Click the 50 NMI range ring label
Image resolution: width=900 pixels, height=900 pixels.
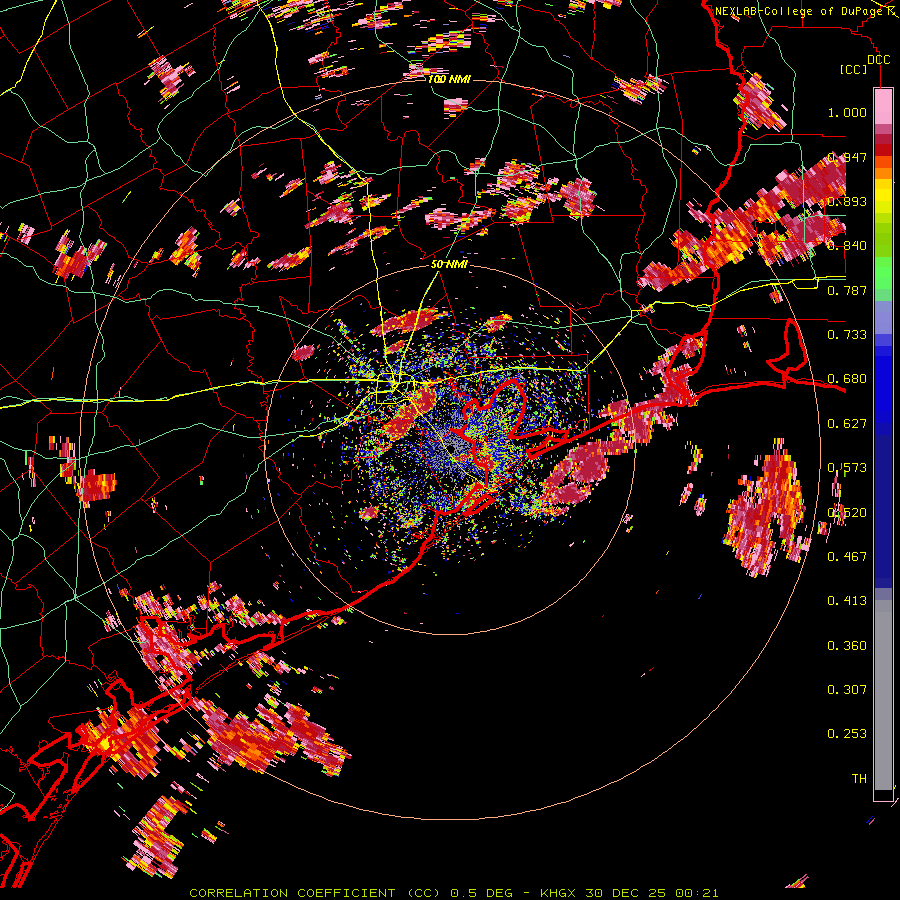(x=449, y=264)
